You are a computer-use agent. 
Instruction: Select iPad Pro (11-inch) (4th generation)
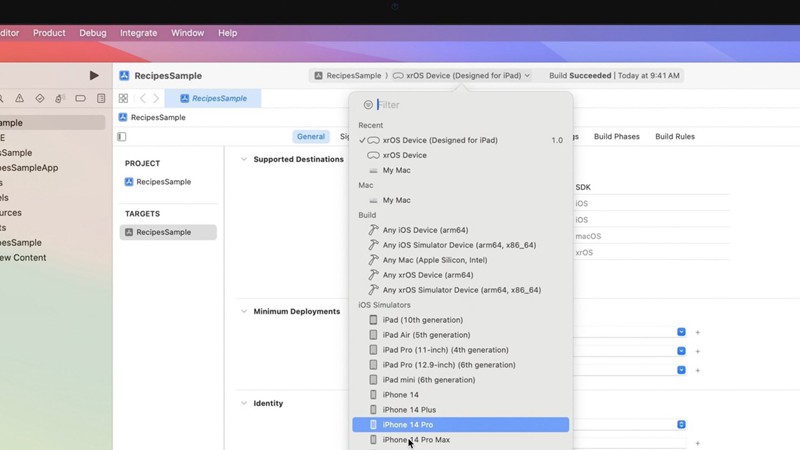pyautogui.click(x=461, y=350)
